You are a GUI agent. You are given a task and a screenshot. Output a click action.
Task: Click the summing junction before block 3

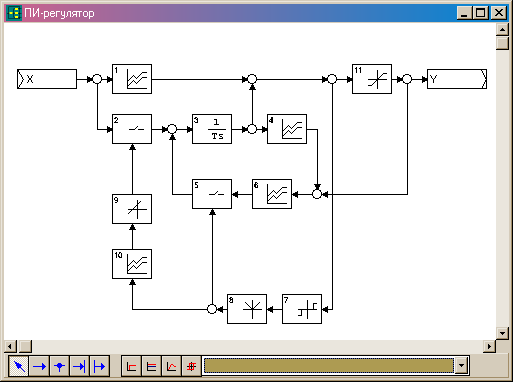pyautogui.click(x=172, y=129)
